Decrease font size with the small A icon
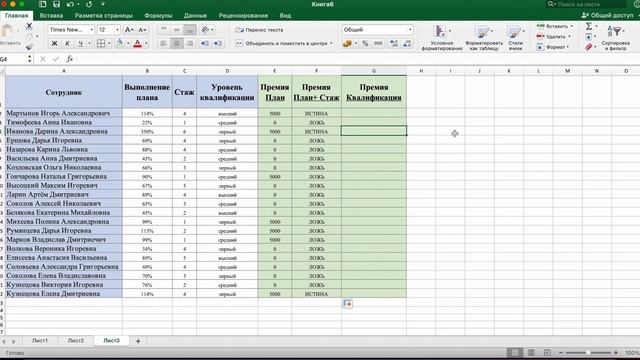The width and height of the screenshot is (640, 360). [142, 30]
